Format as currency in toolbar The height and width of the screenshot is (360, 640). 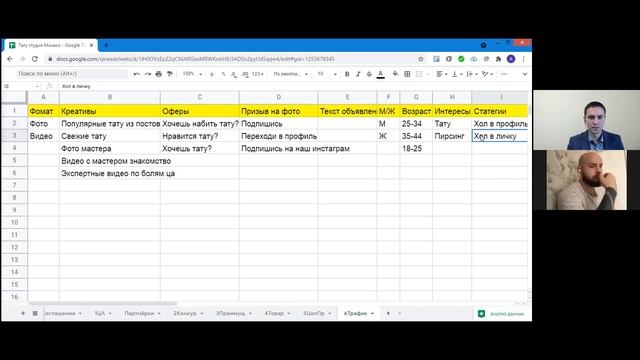click(x=212, y=74)
